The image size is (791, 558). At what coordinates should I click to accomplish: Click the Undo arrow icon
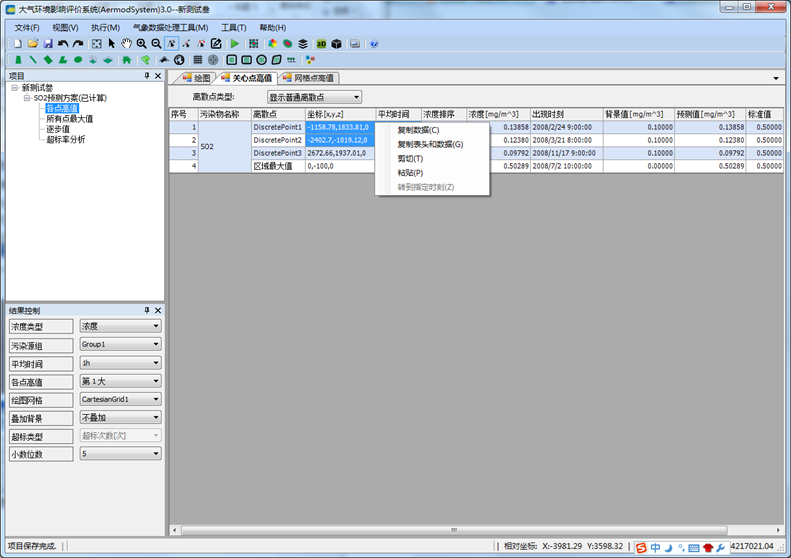(x=63, y=44)
